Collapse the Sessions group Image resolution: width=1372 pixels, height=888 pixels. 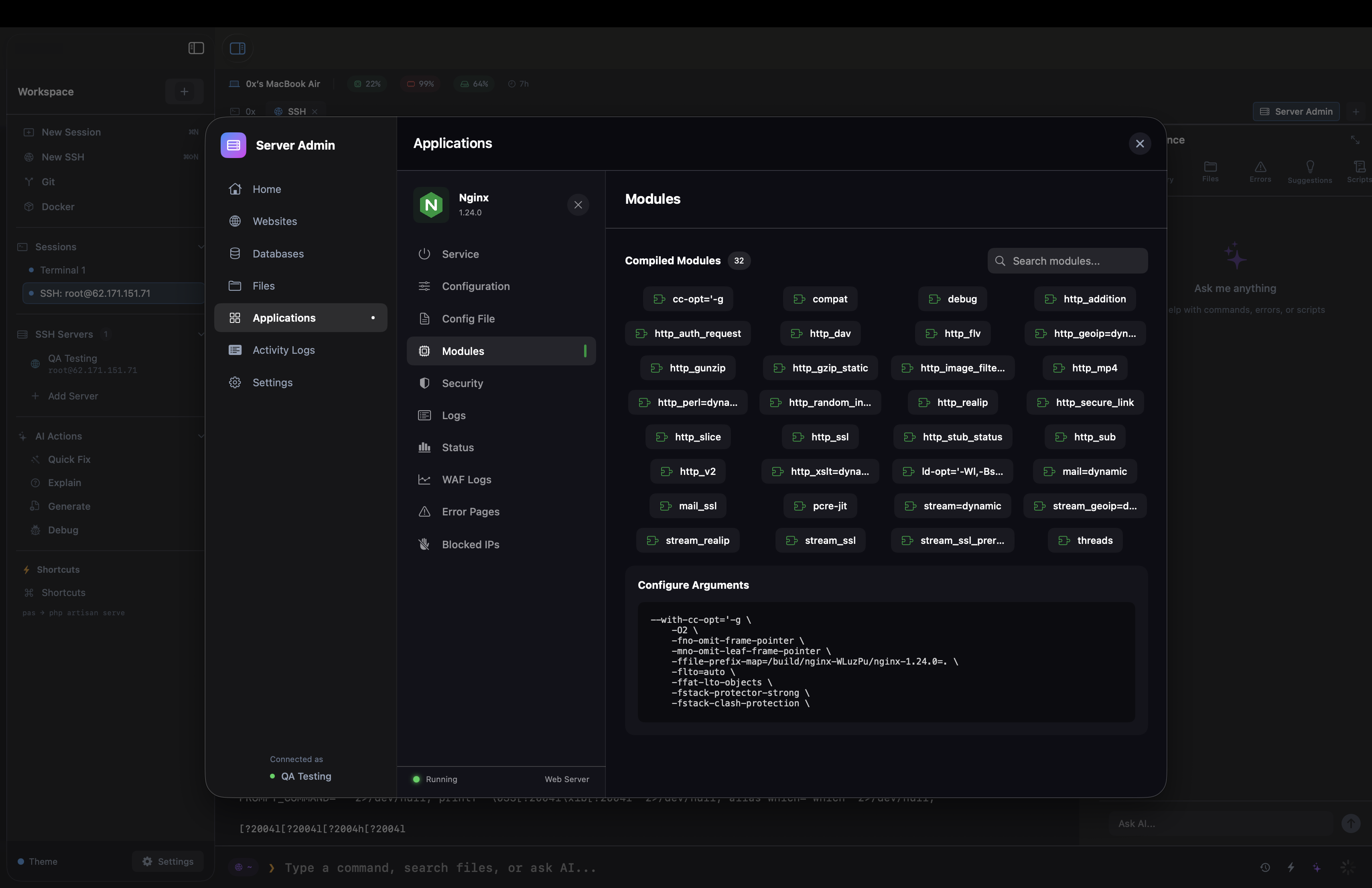click(201, 247)
